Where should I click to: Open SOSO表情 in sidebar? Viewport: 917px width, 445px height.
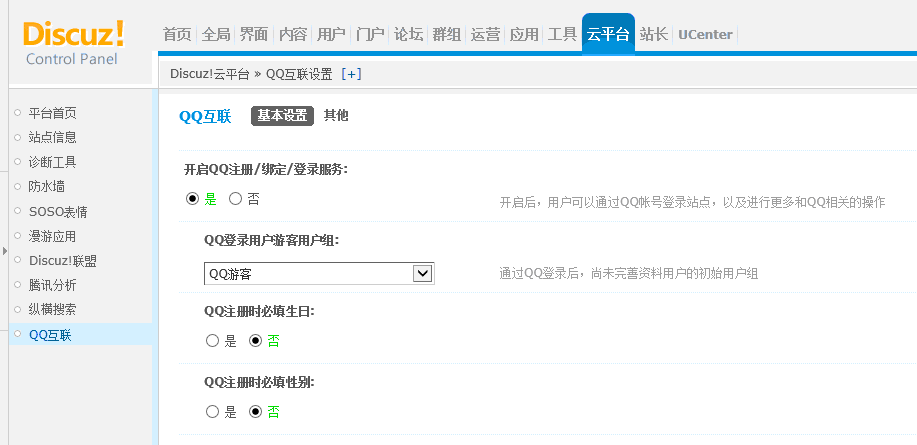pyautogui.click(x=58, y=212)
